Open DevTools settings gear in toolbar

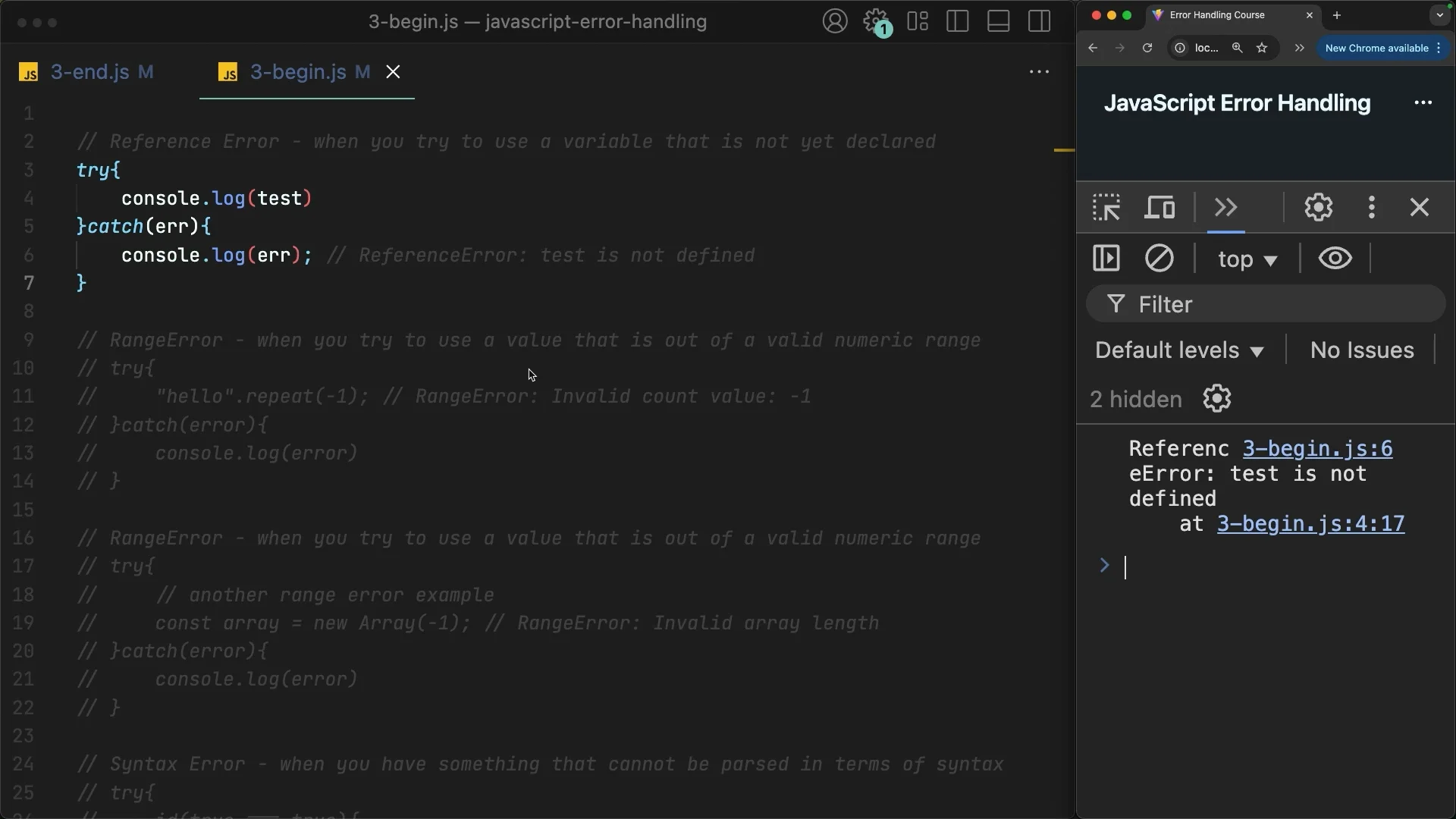coord(1318,207)
